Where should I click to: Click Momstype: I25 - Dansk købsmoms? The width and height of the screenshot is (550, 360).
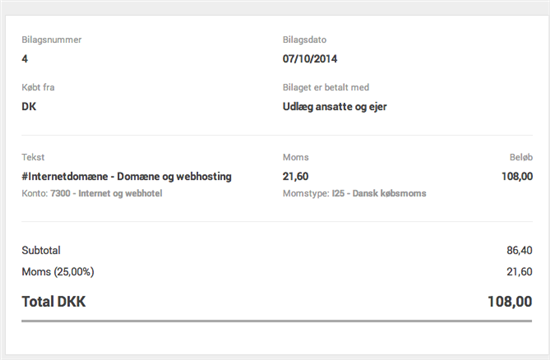point(354,193)
